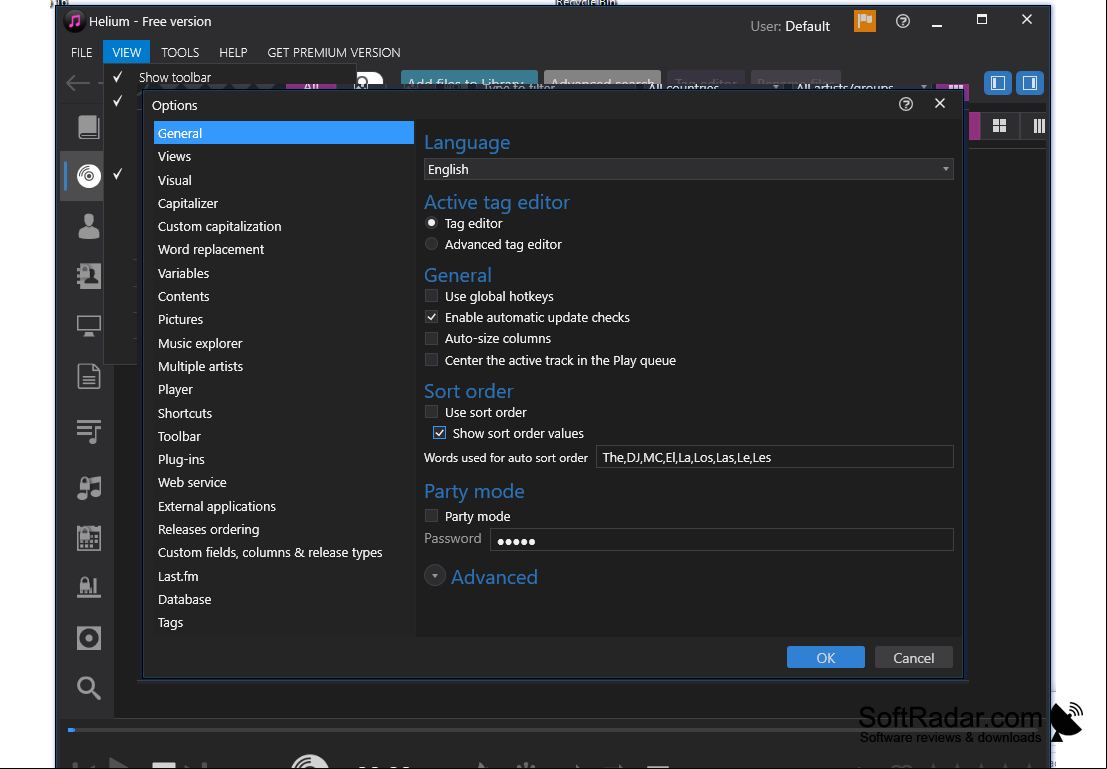Open the music notes icon in sidebar
The image size is (1107, 769).
coord(88,487)
